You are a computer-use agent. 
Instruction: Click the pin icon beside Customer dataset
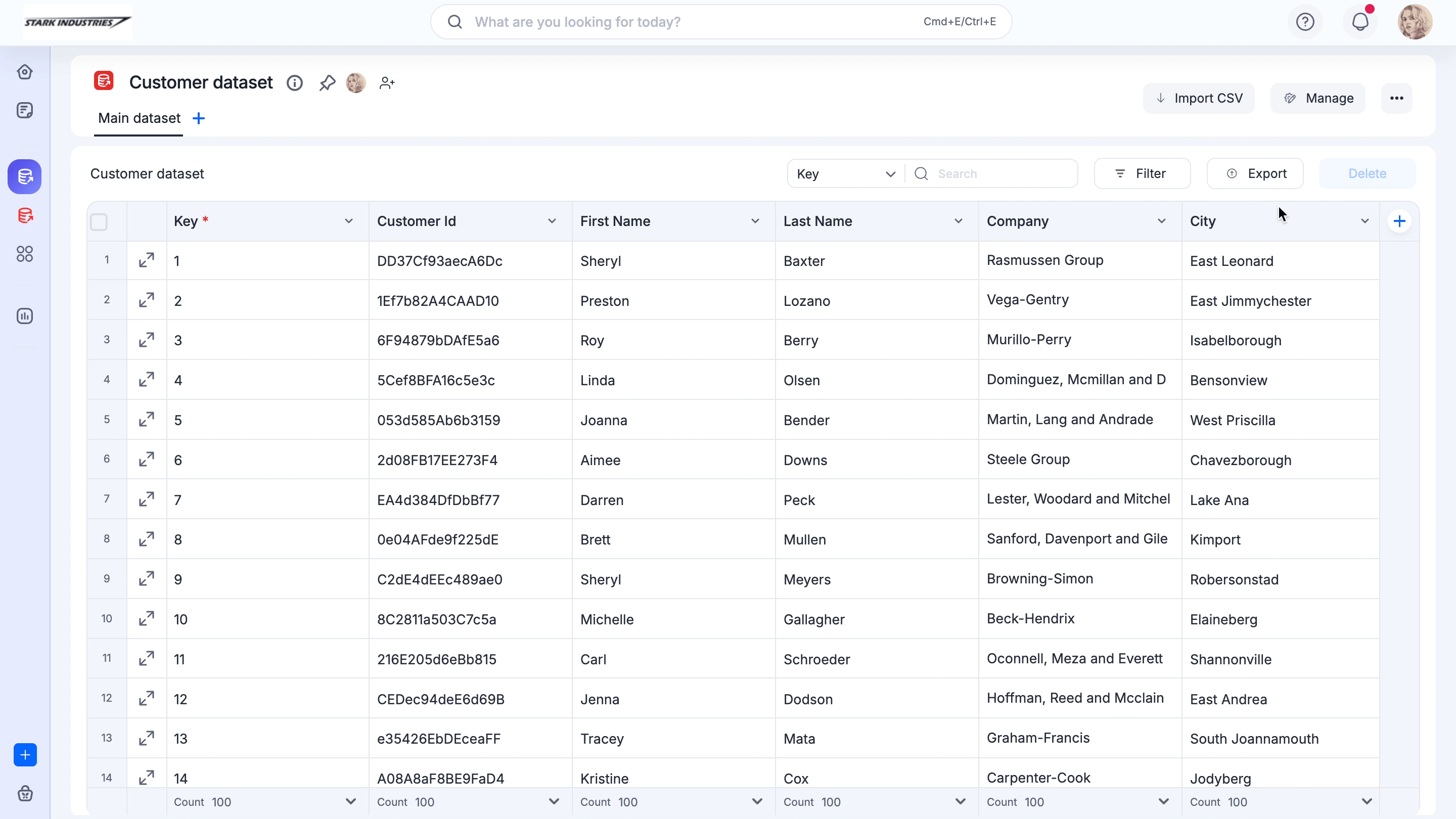[327, 83]
